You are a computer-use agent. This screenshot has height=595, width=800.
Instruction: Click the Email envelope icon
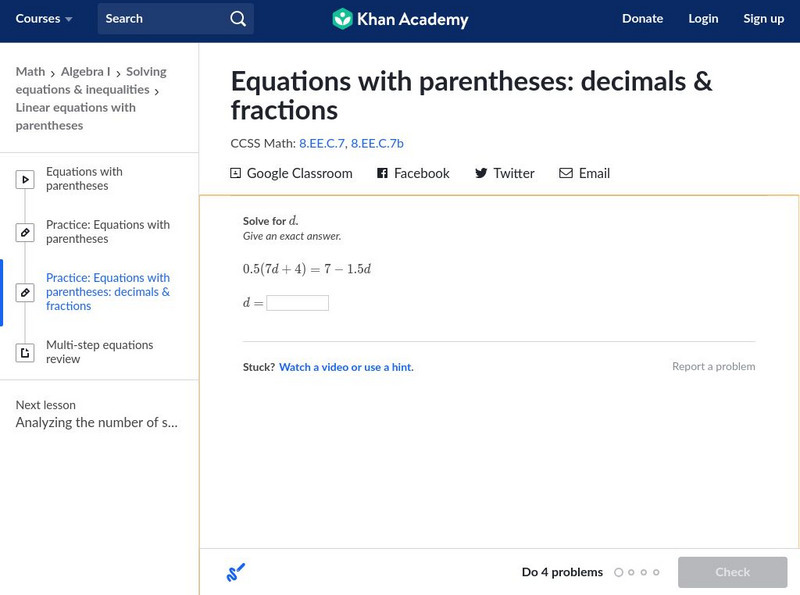coord(566,173)
